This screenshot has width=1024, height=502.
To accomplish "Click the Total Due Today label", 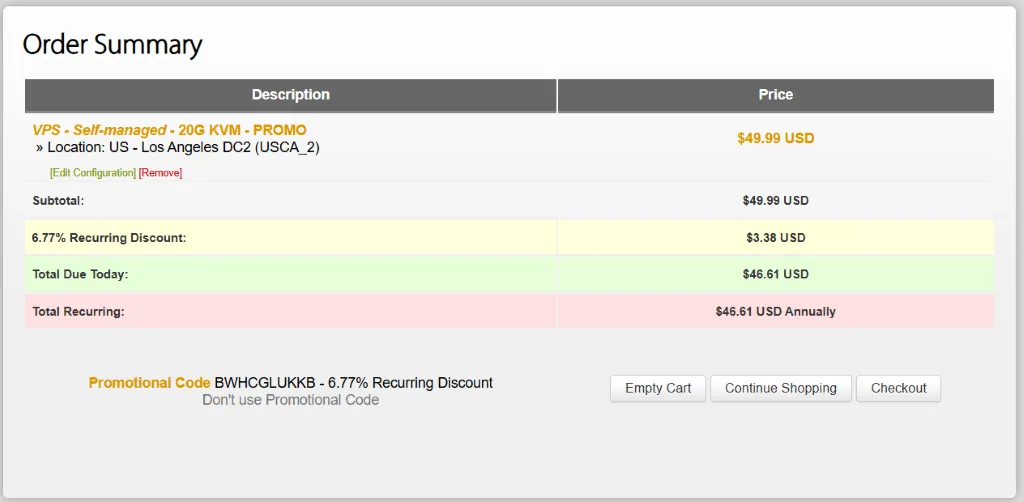I will tap(80, 274).
